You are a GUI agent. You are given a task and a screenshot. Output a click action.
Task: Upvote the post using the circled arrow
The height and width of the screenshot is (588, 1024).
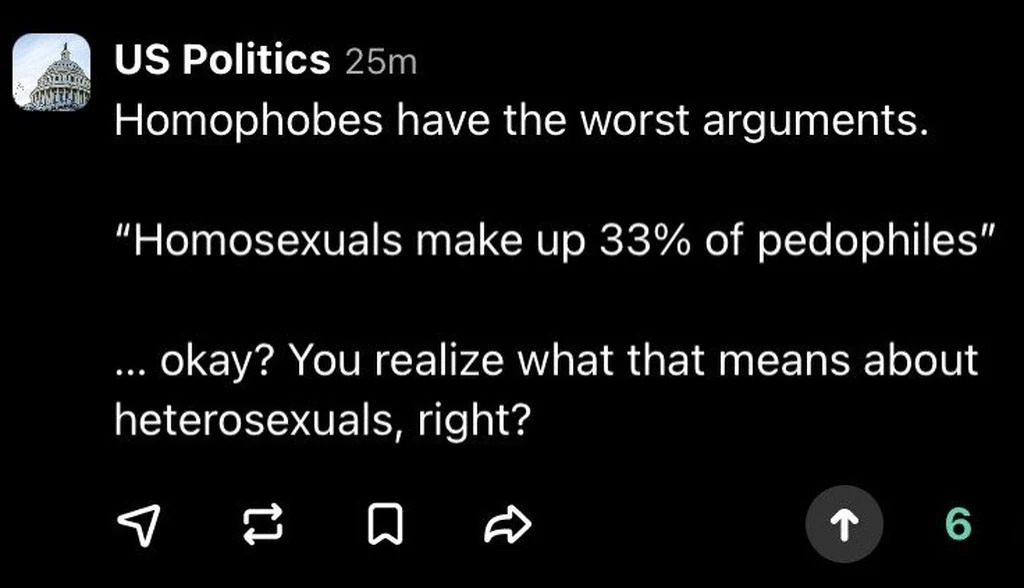click(843, 523)
